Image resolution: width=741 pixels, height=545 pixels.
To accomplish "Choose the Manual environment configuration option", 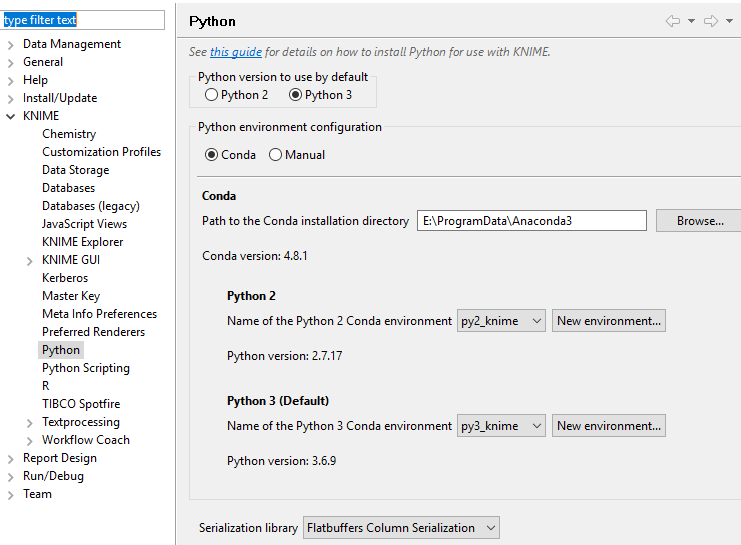I will point(276,155).
